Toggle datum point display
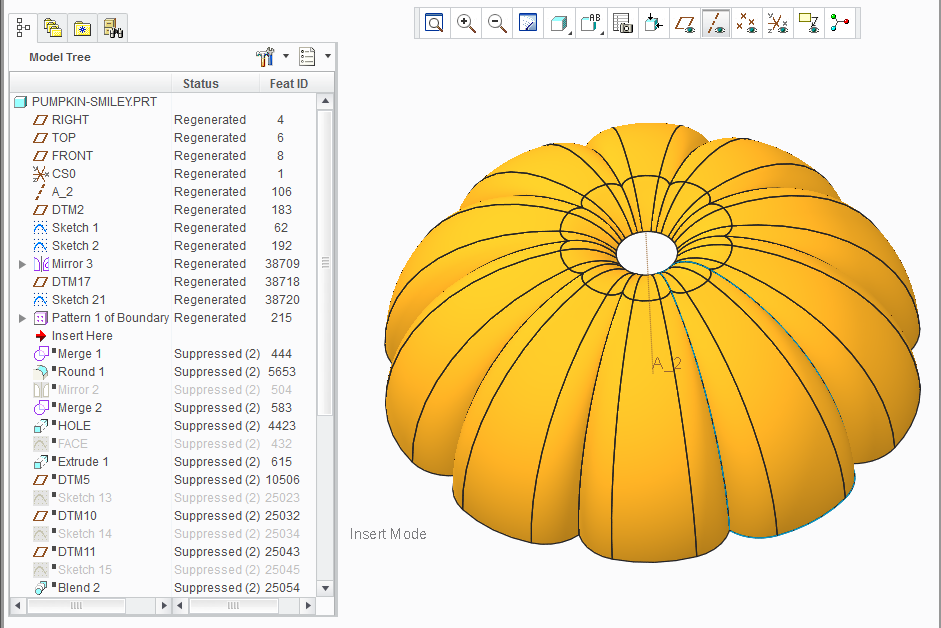 coord(747,23)
